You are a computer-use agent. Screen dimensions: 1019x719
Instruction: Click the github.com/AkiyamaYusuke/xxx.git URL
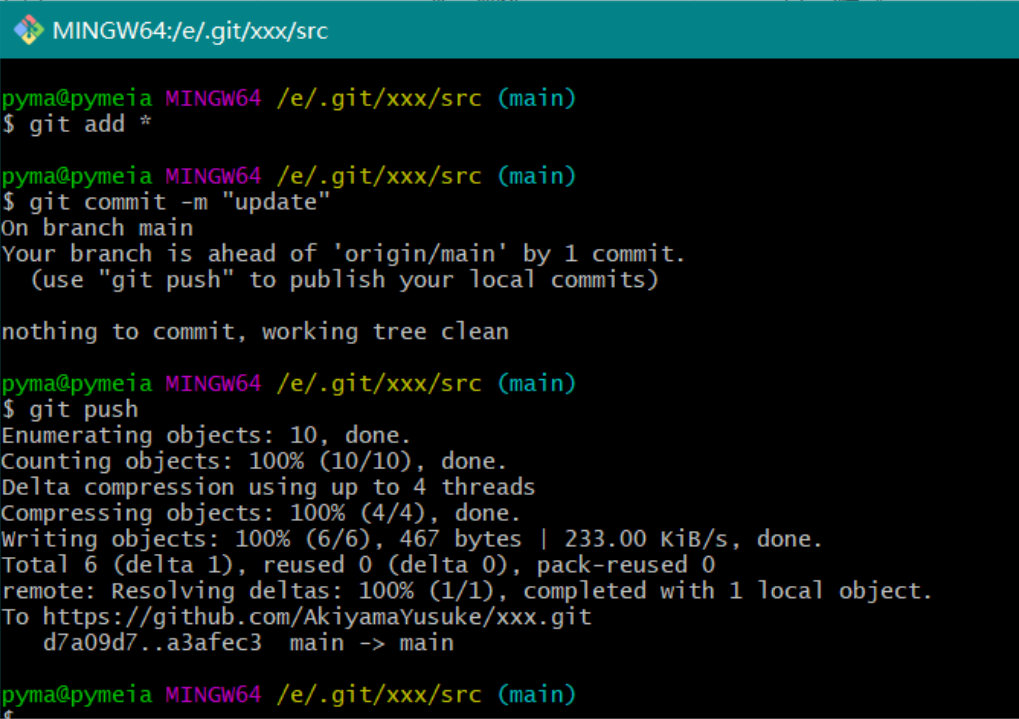317,616
